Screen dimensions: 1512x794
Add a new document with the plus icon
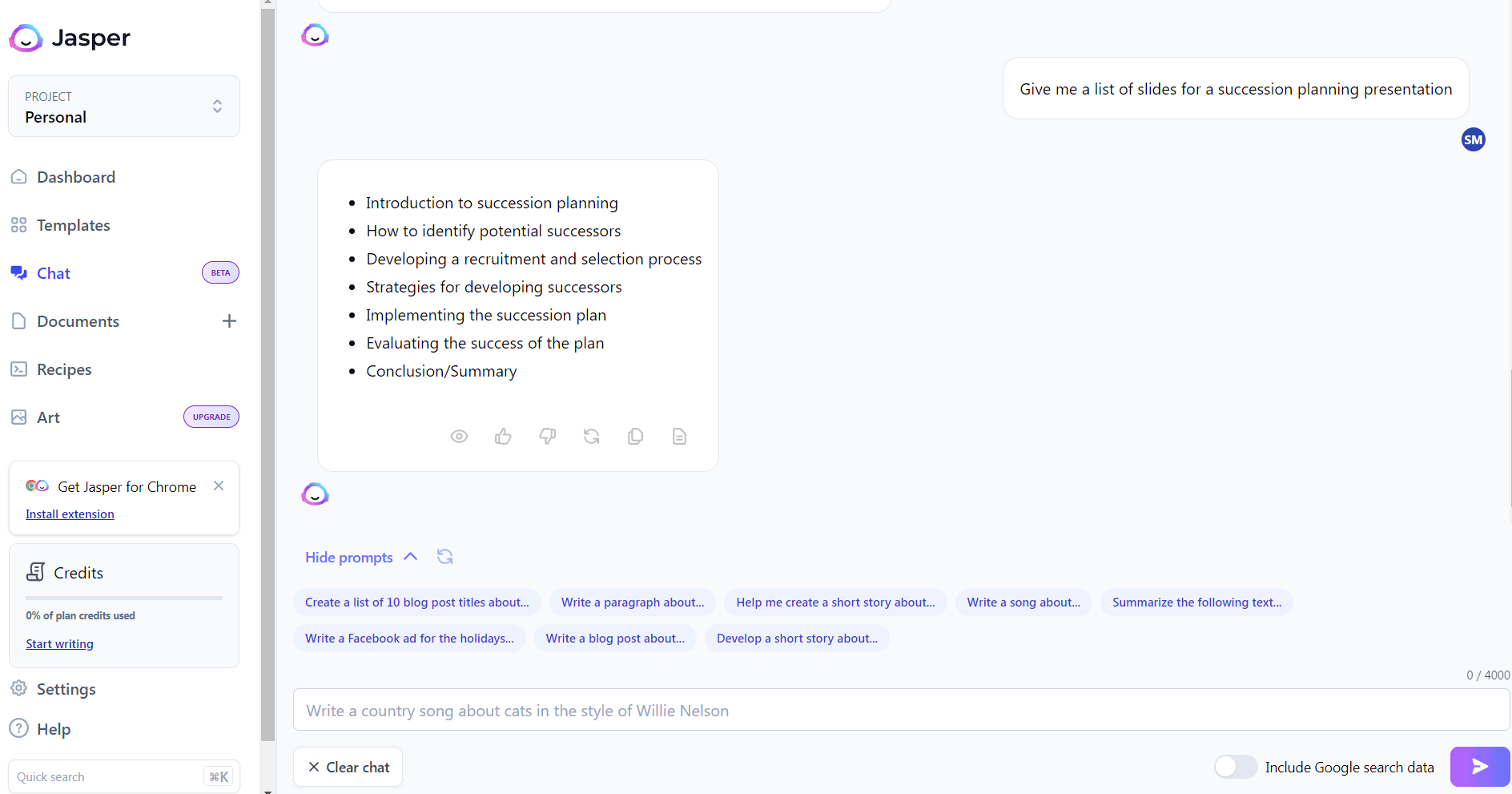[229, 321]
